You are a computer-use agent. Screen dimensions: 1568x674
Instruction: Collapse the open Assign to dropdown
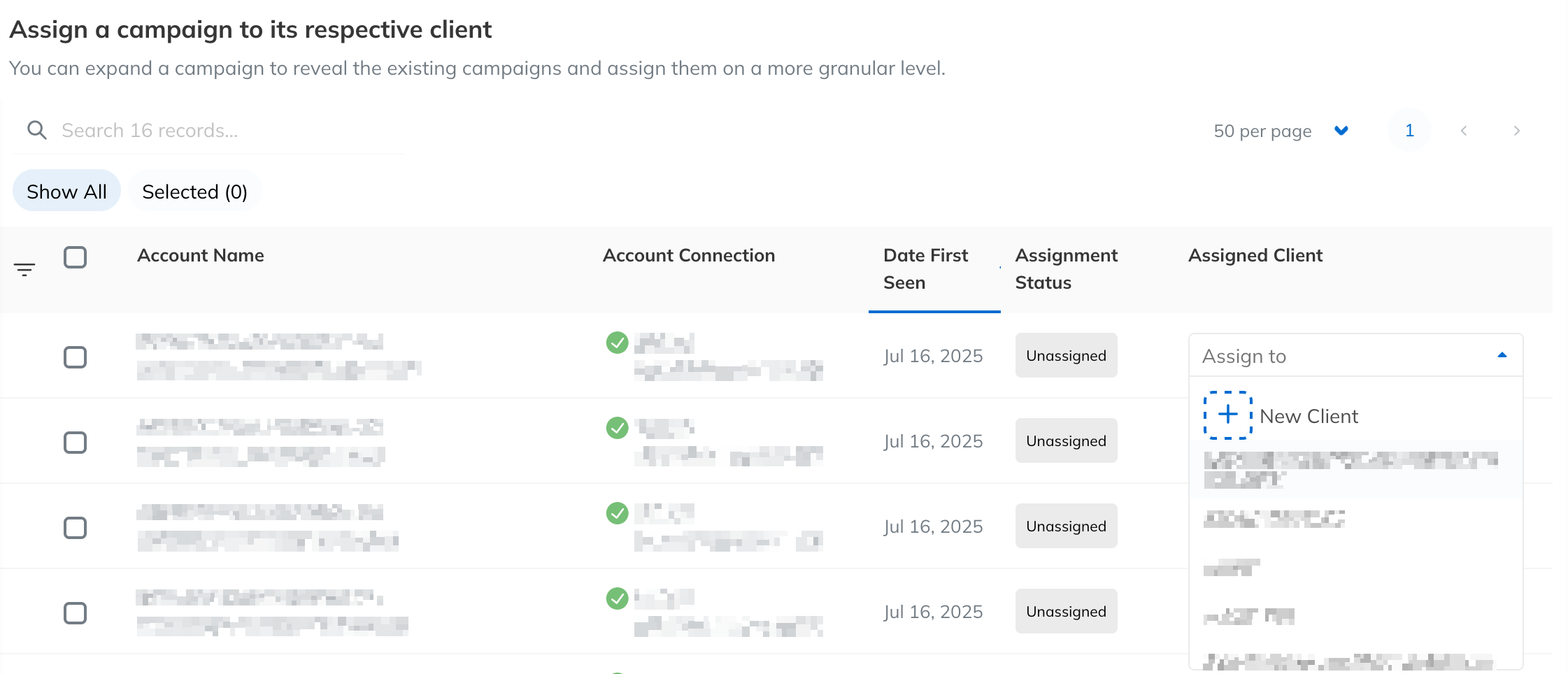coord(1502,355)
